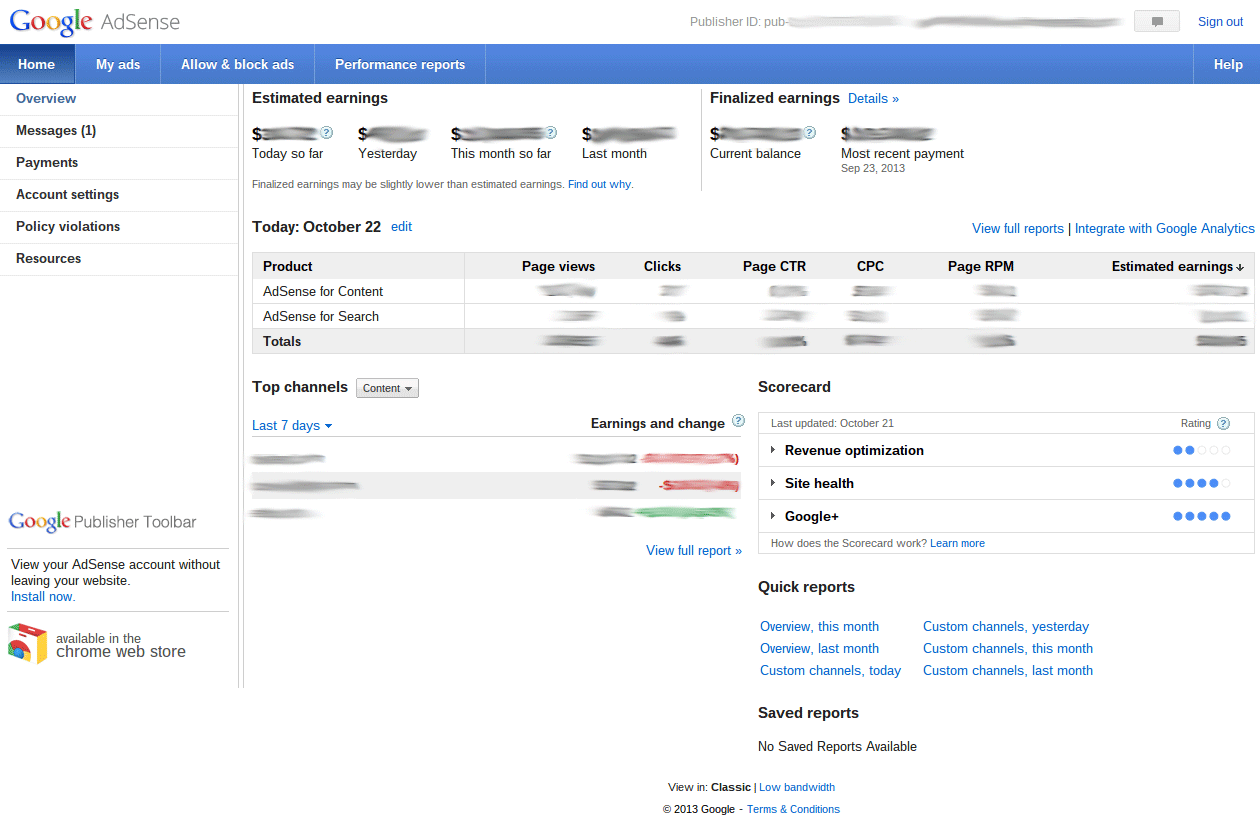Click help icon beside Earnings and change
This screenshot has width=1260, height=840.
click(738, 421)
